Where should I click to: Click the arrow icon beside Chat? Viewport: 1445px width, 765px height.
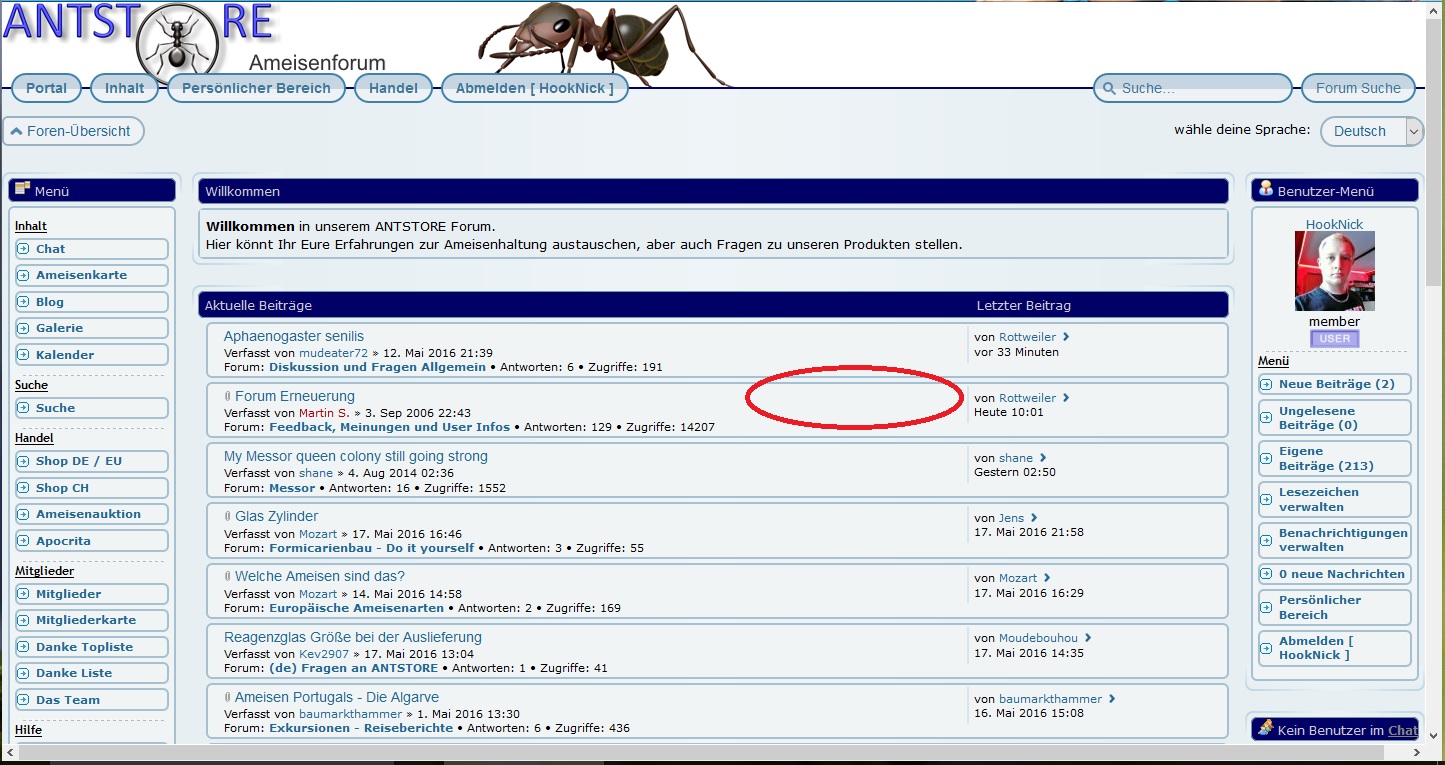[x=23, y=249]
